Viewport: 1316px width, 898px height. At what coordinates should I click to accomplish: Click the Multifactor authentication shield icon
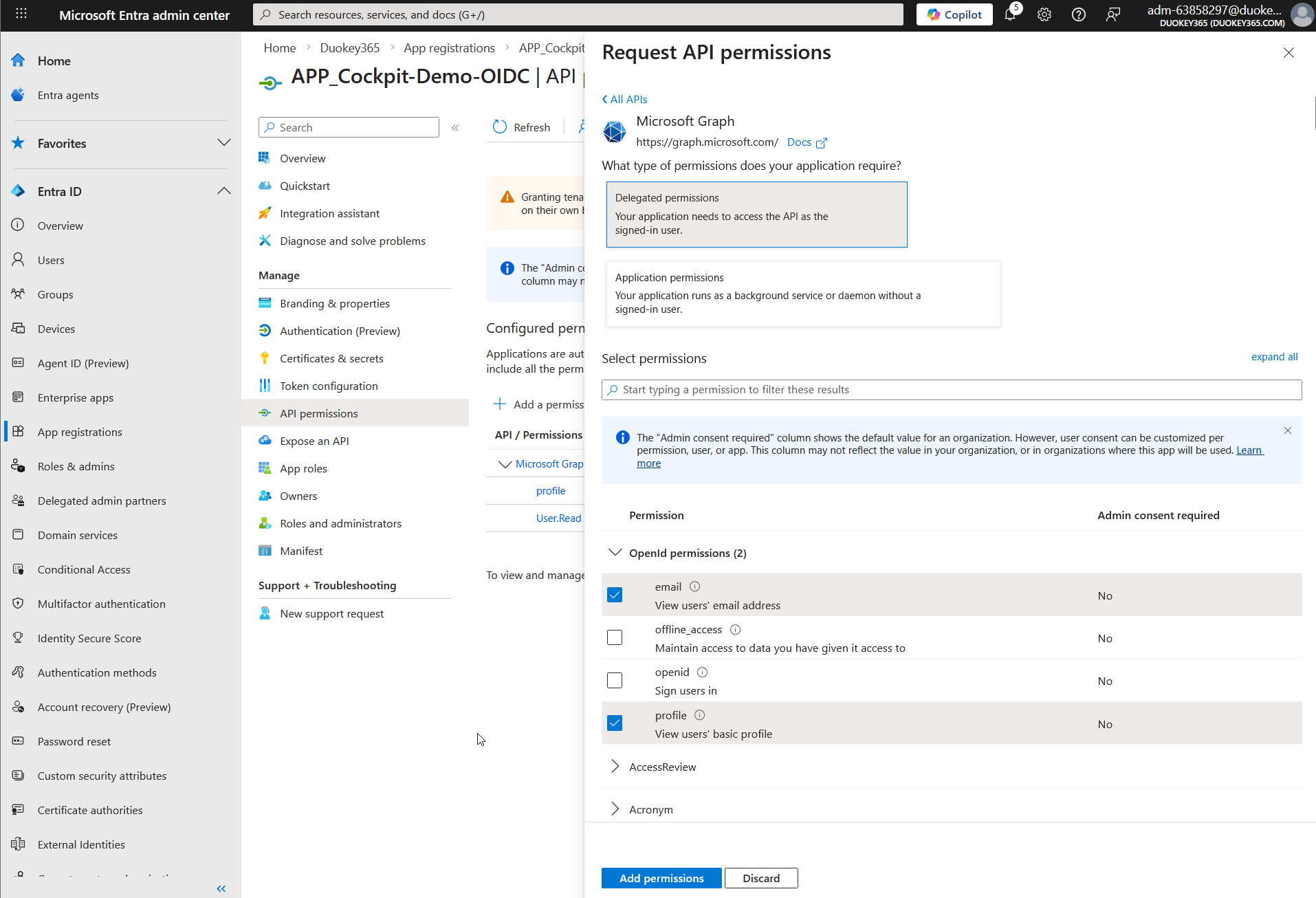point(18,604)
